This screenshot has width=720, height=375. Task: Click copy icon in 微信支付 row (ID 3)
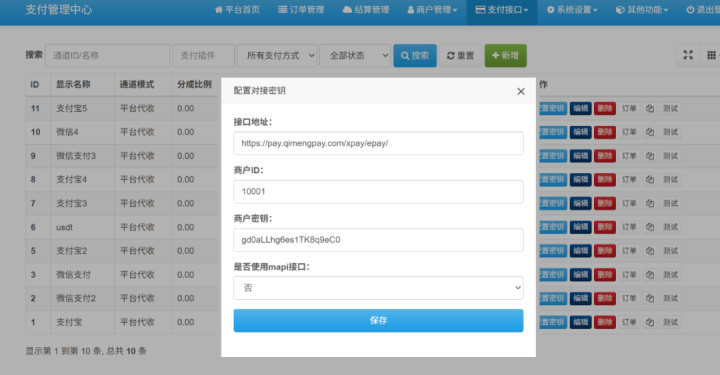tap(650, 274)
